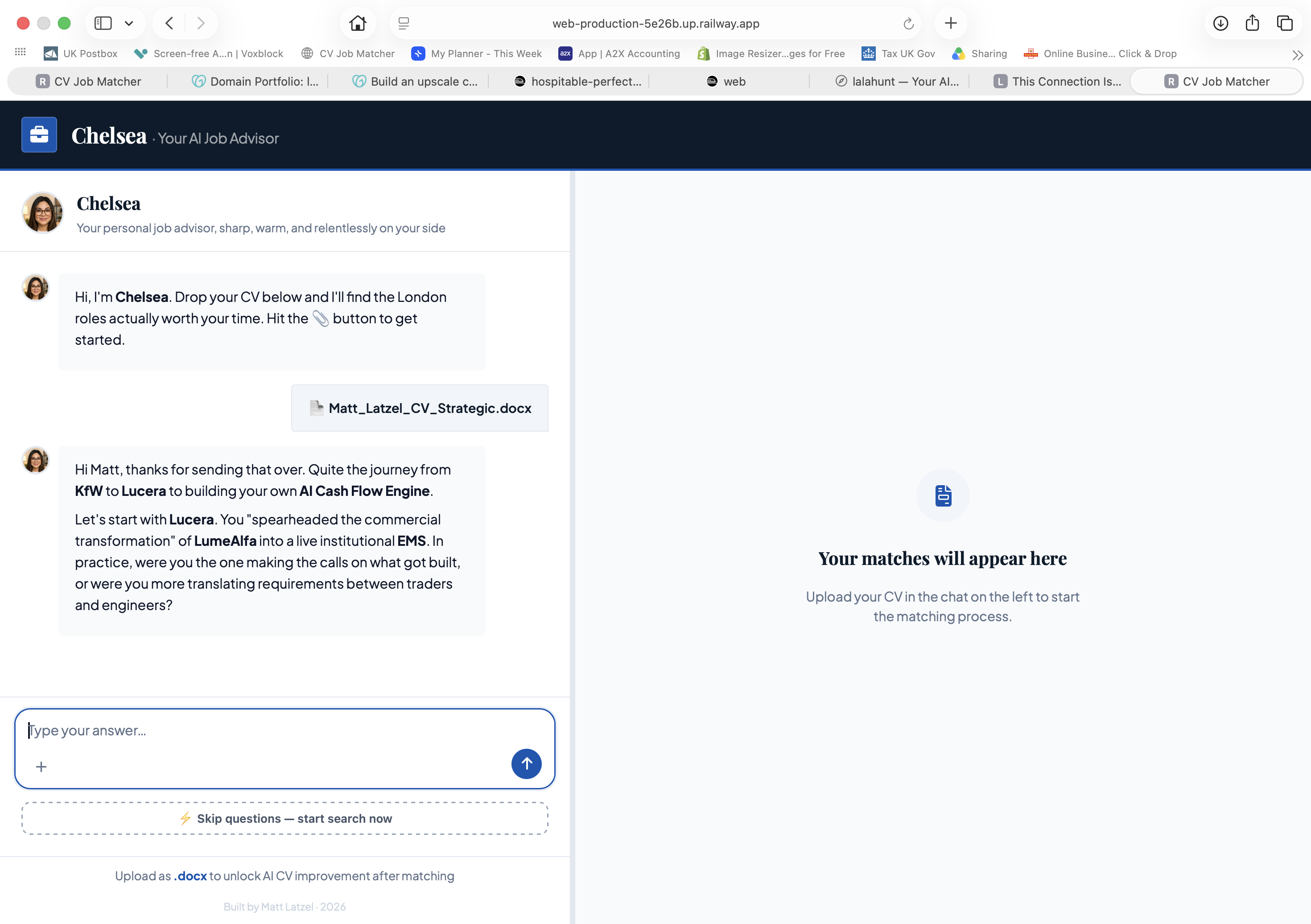Click Chelsea's large profile avatar
The width and height of the screenshot is (1311, 924).
42,212
